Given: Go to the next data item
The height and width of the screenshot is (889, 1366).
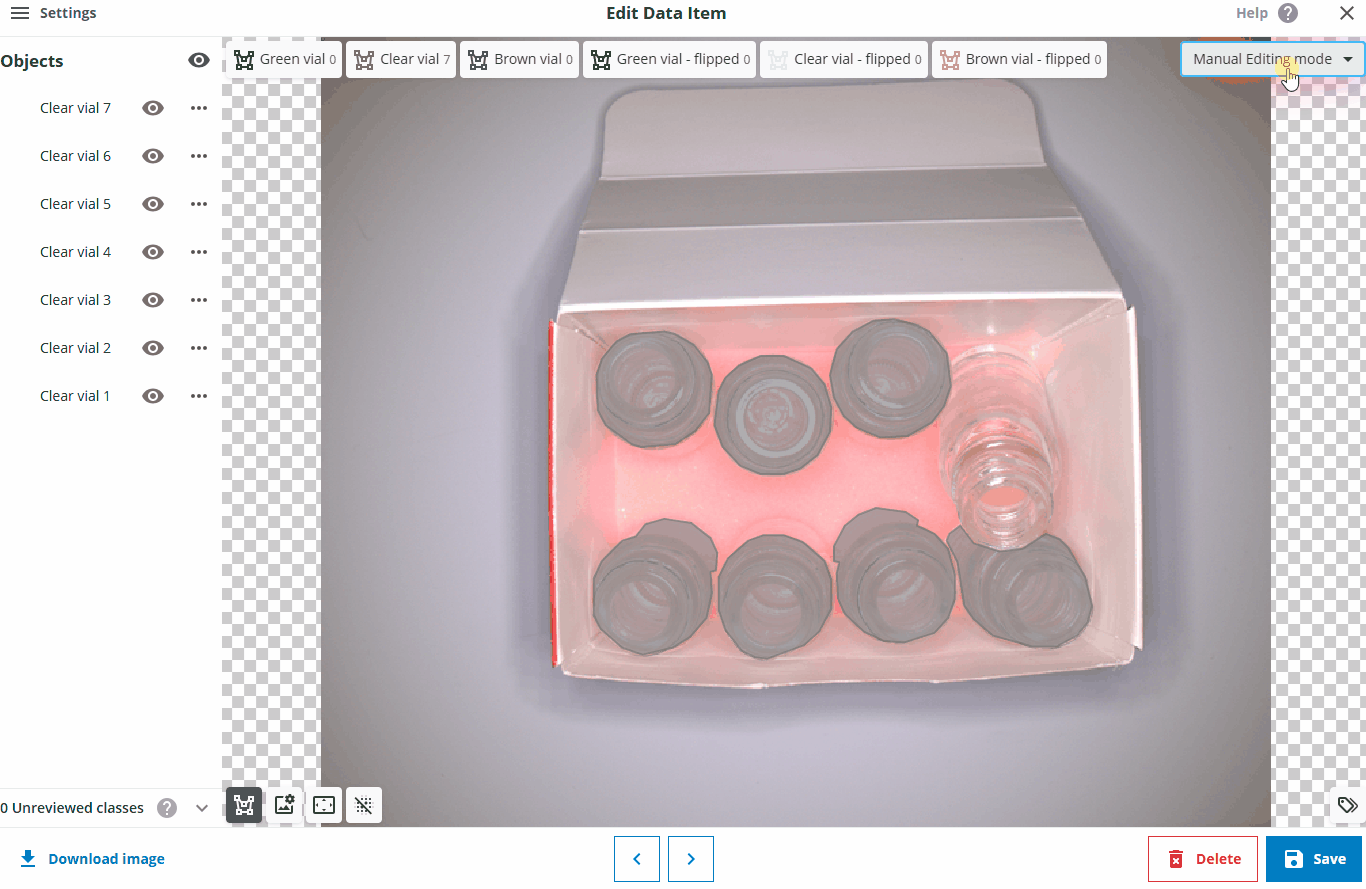Looking at the screenshot, I should (691, 859).
